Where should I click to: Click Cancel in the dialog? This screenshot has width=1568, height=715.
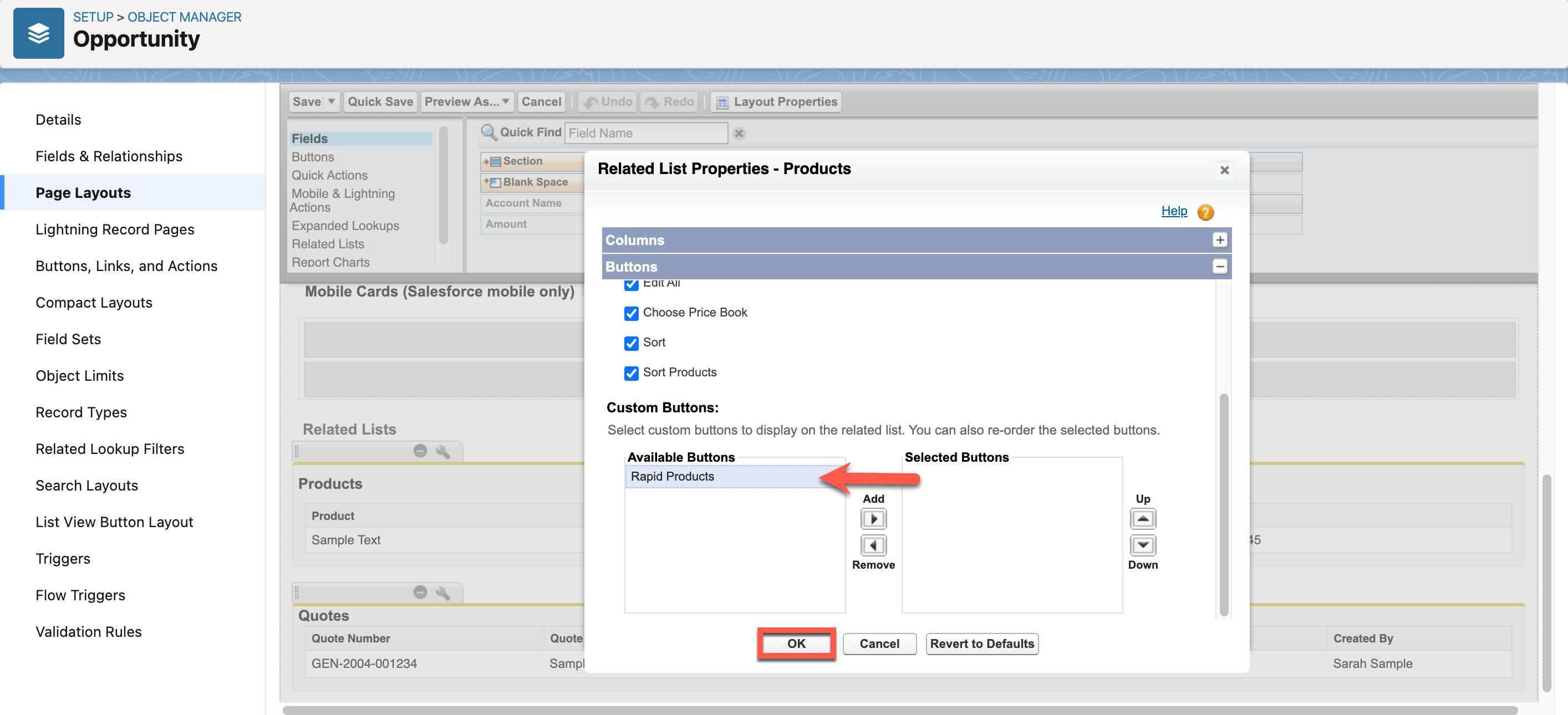(879, 643)
